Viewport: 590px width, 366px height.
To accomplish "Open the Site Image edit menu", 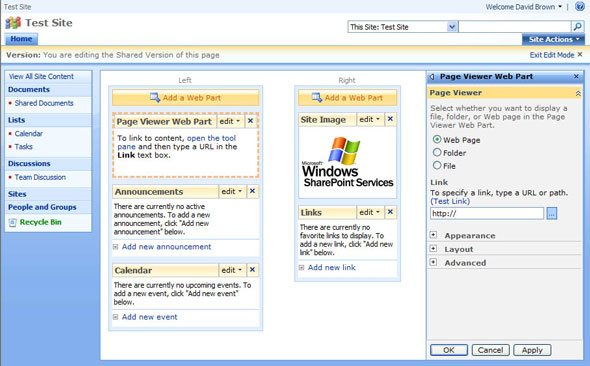I will click(370, 119).
